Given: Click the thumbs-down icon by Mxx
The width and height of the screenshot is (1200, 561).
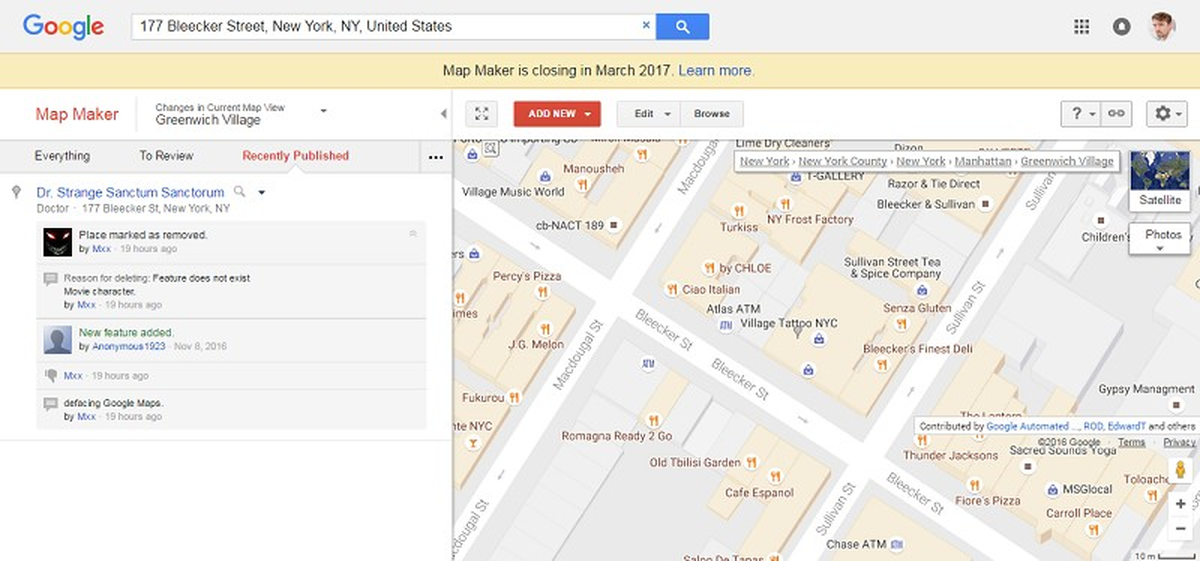Looking at the screenshot, I should coord(51,376).
